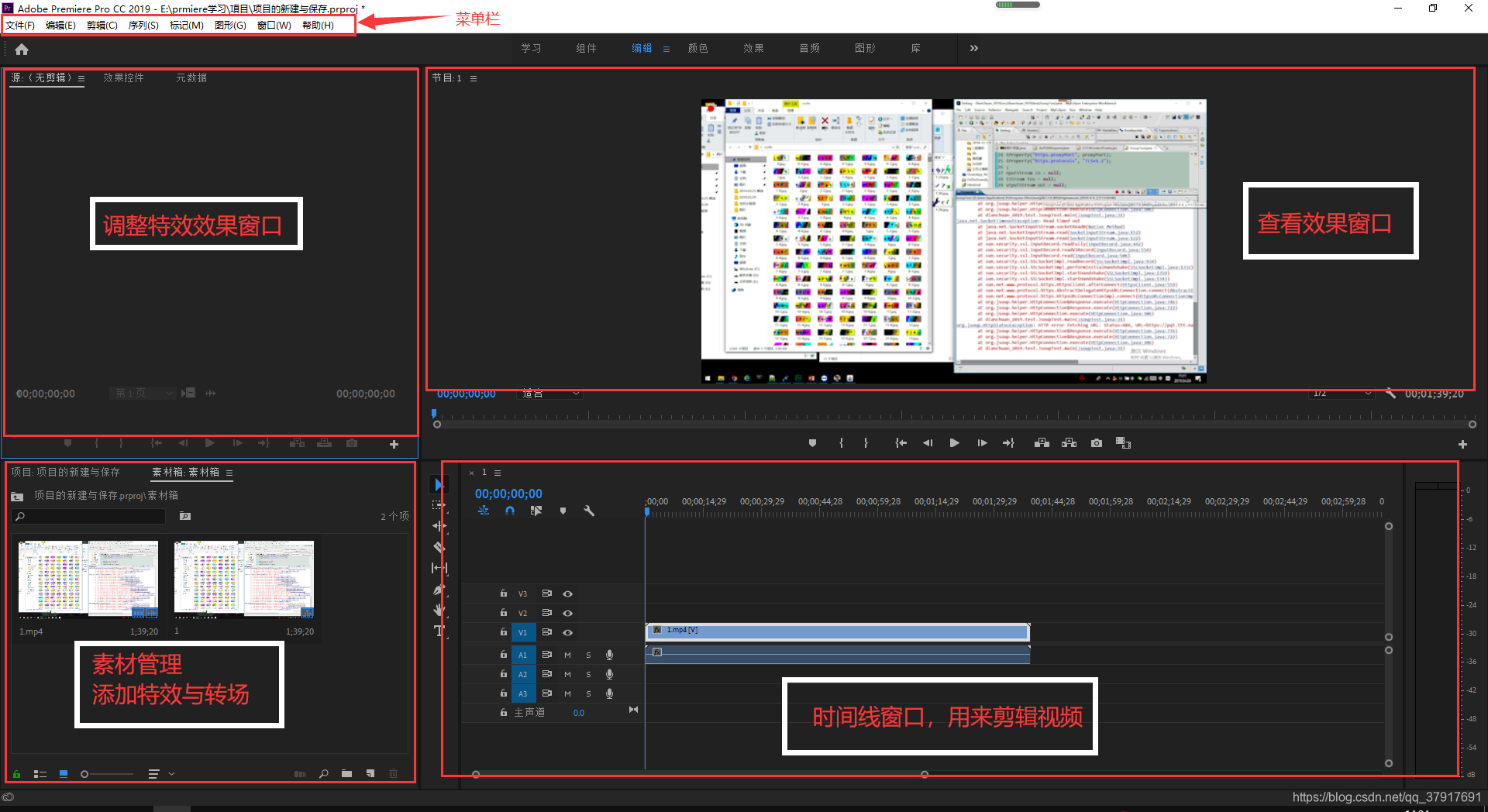
Task: Select the Razor tool
Action: pos(439,547)
